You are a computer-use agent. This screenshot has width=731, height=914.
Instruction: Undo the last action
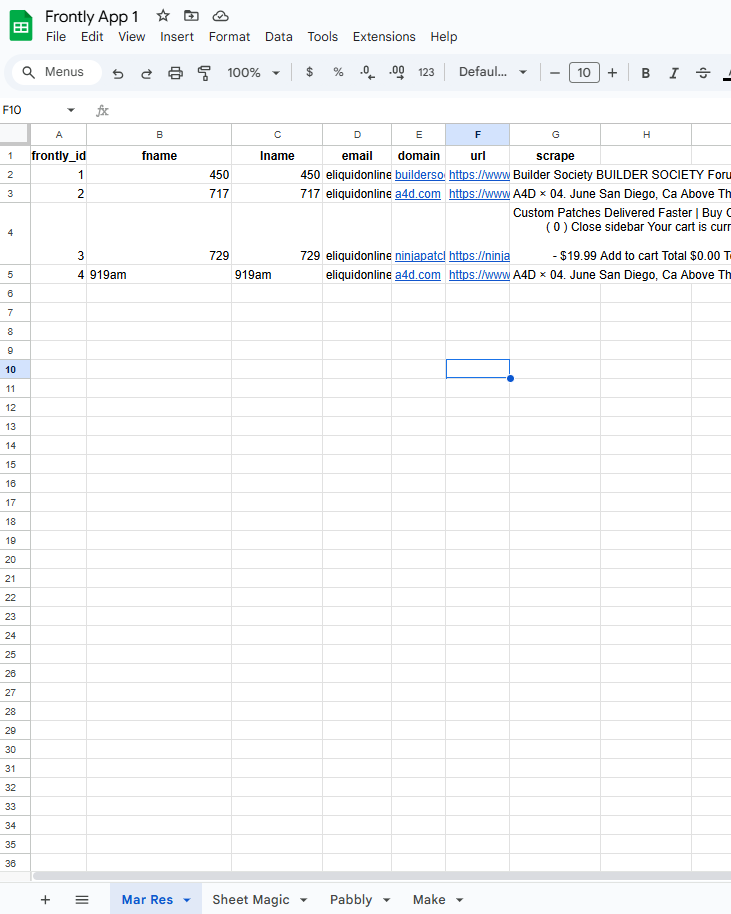click(x=118, y=73)
